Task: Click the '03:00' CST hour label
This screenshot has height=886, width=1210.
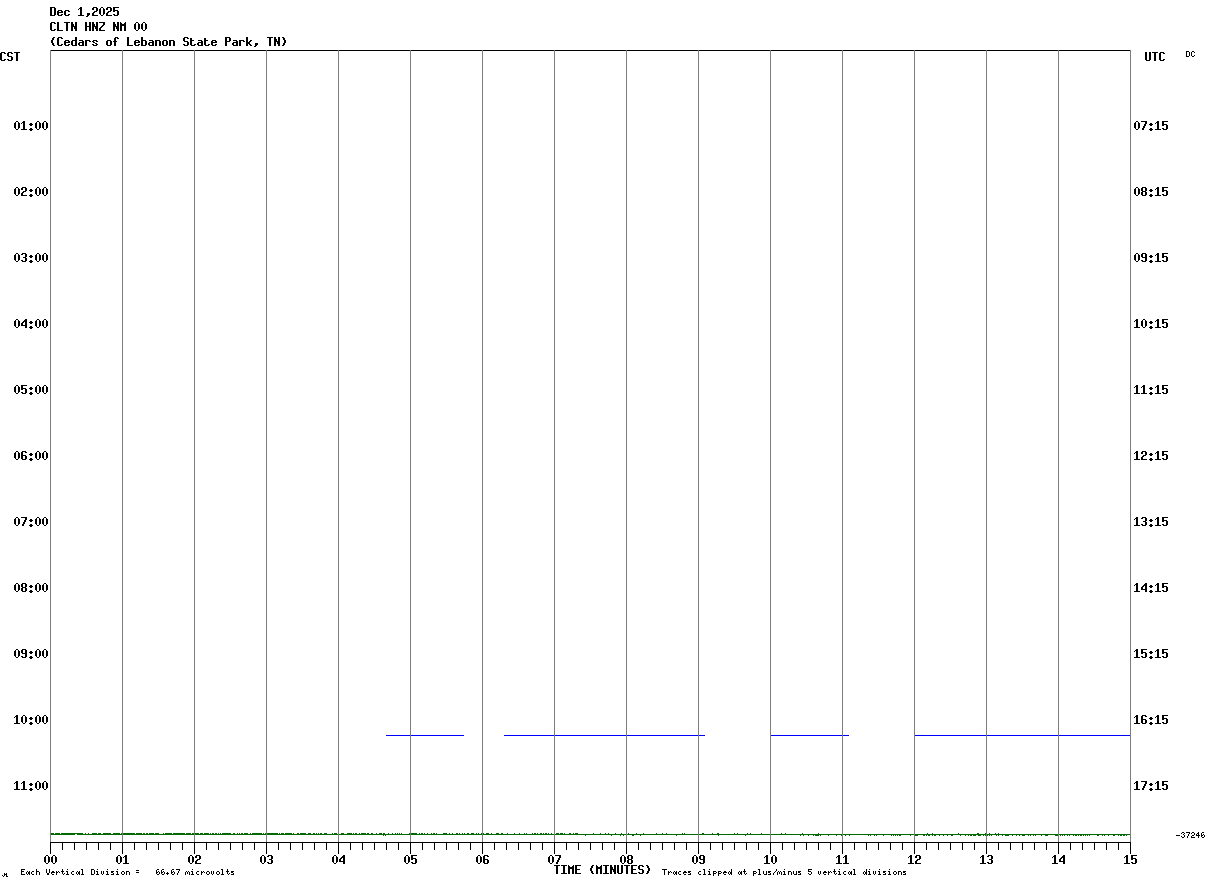Action: (x=31, y=258)
